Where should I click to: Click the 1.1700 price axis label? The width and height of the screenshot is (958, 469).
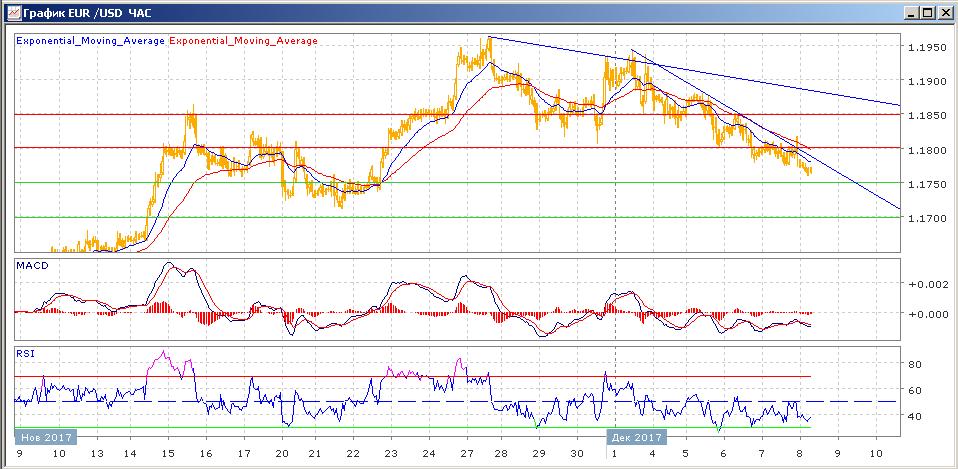pyautogui.click(x=926, y=218)
